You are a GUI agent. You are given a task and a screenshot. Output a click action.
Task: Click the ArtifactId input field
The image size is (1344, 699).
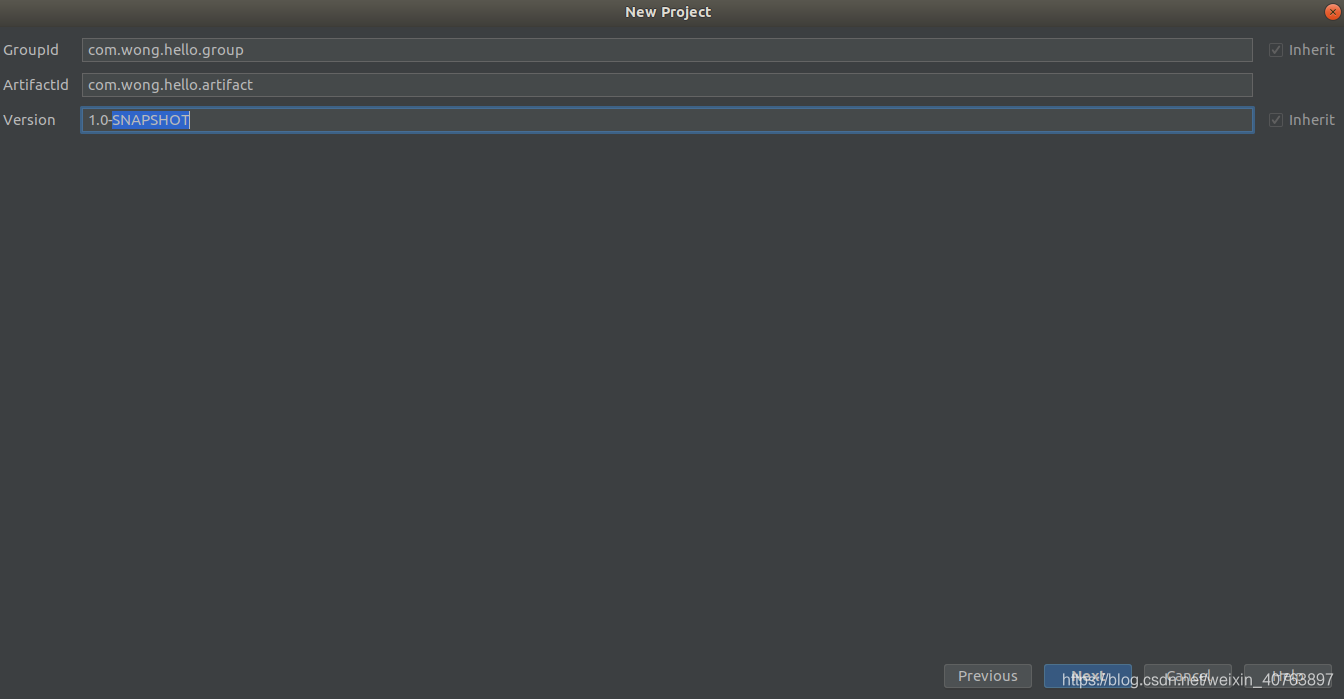click(667, 85)
